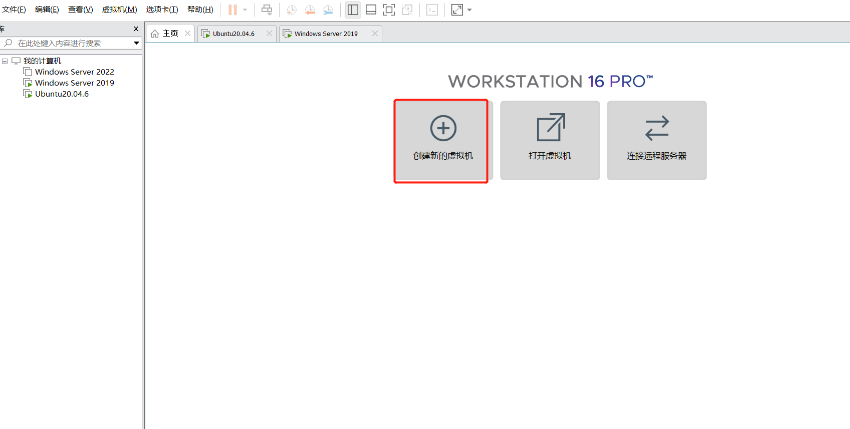Click the open VM arrow-box icon
Viewport: 850px width, 429px height.
pos(551,127)
